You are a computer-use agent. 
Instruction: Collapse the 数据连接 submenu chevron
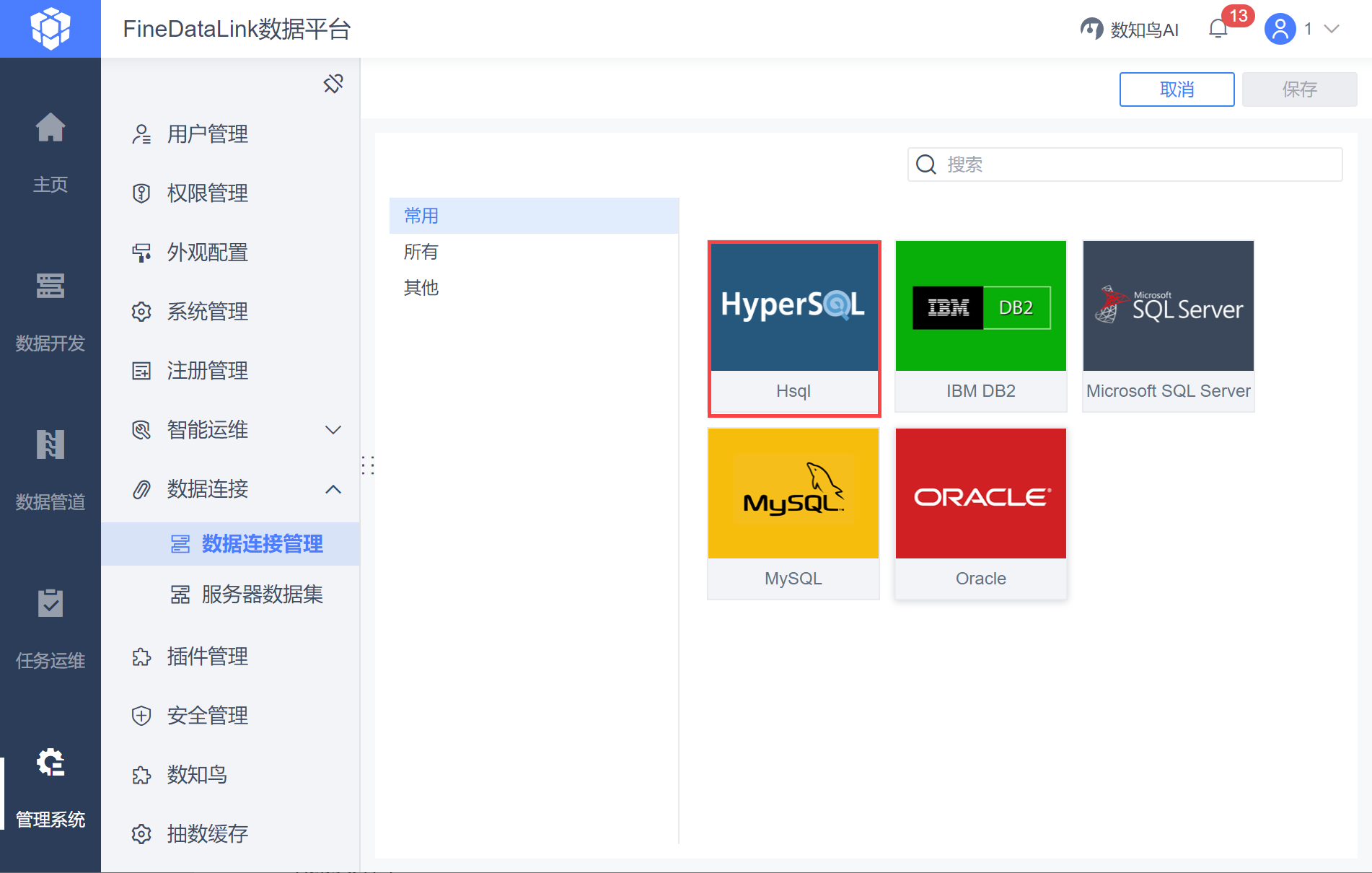(333, 489)
